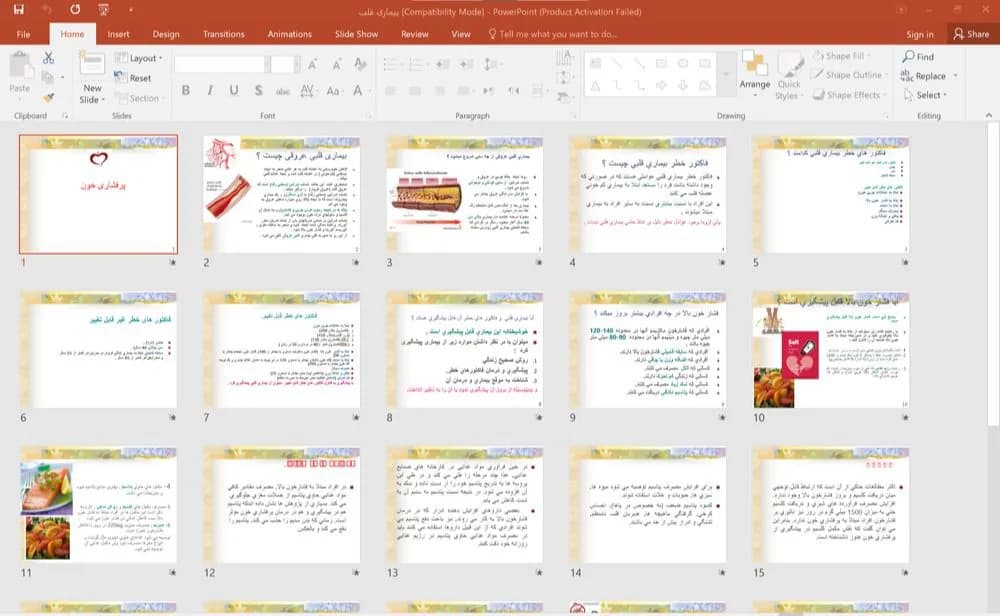Toggle text Shadow formatting
The width and height of the screenshot is (1000, 616).
258,91
